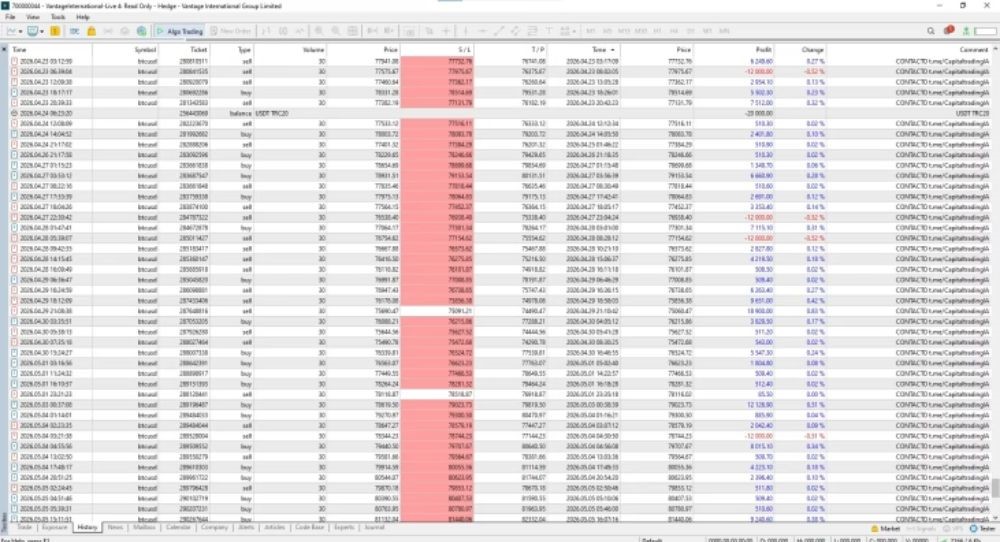Click the toolbar search input box
The width and height of the screenshot is (1000, 542).
[985, 31]
